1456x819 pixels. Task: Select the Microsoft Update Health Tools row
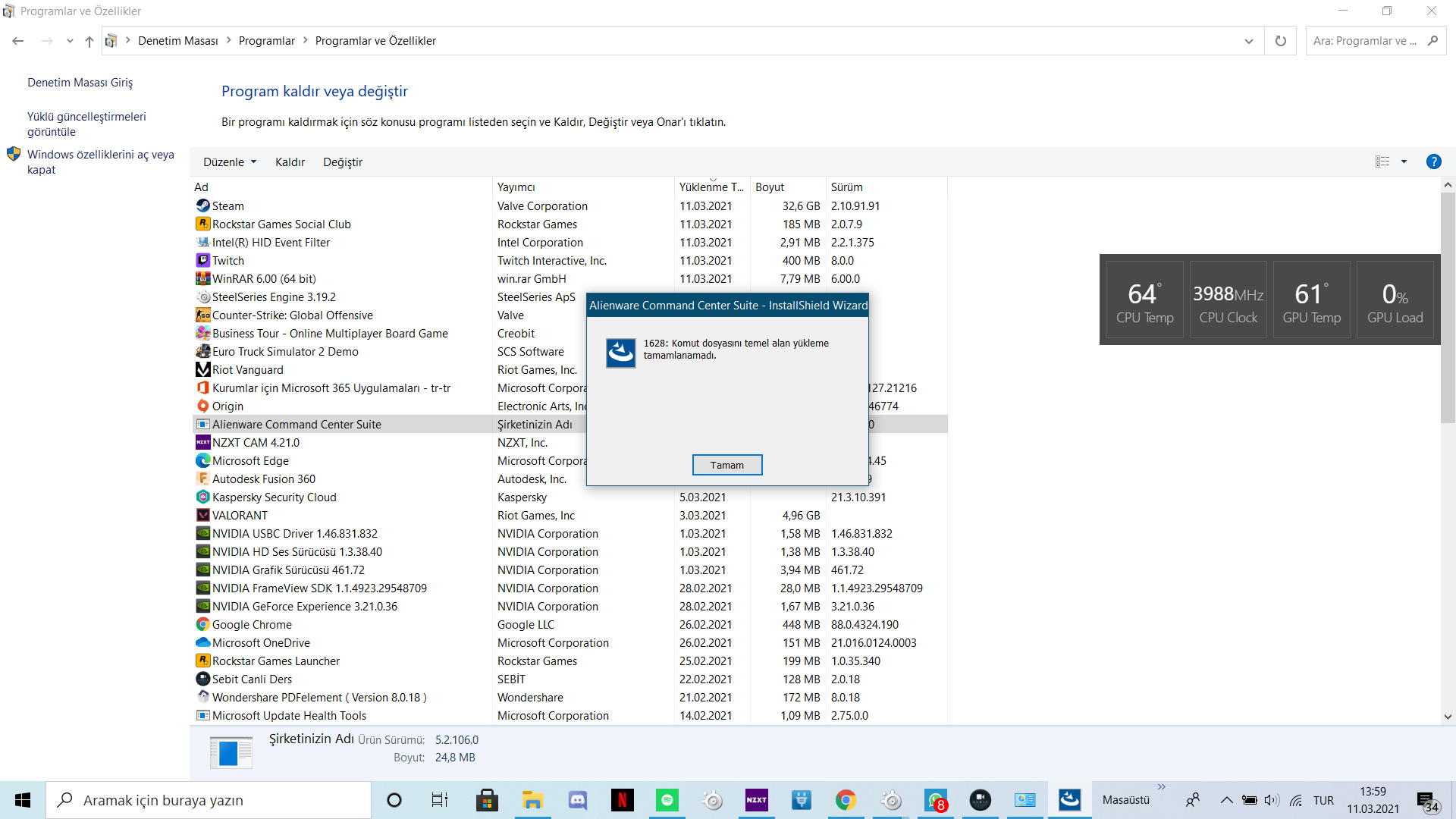(x=570, y=715)
